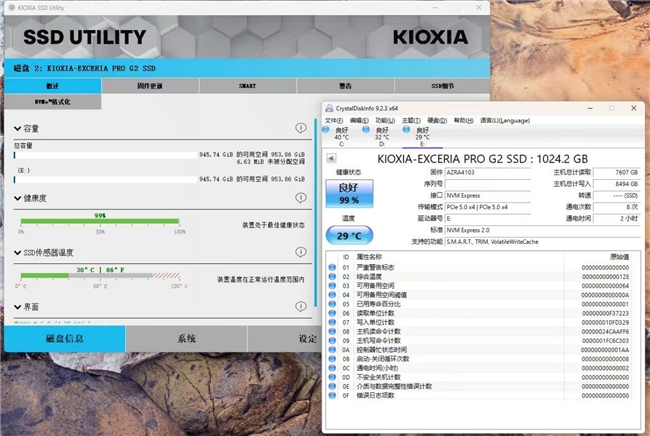Open info icon for the 健康度 section
This screenshot has height=436, width=650.
tap(301, 198)
